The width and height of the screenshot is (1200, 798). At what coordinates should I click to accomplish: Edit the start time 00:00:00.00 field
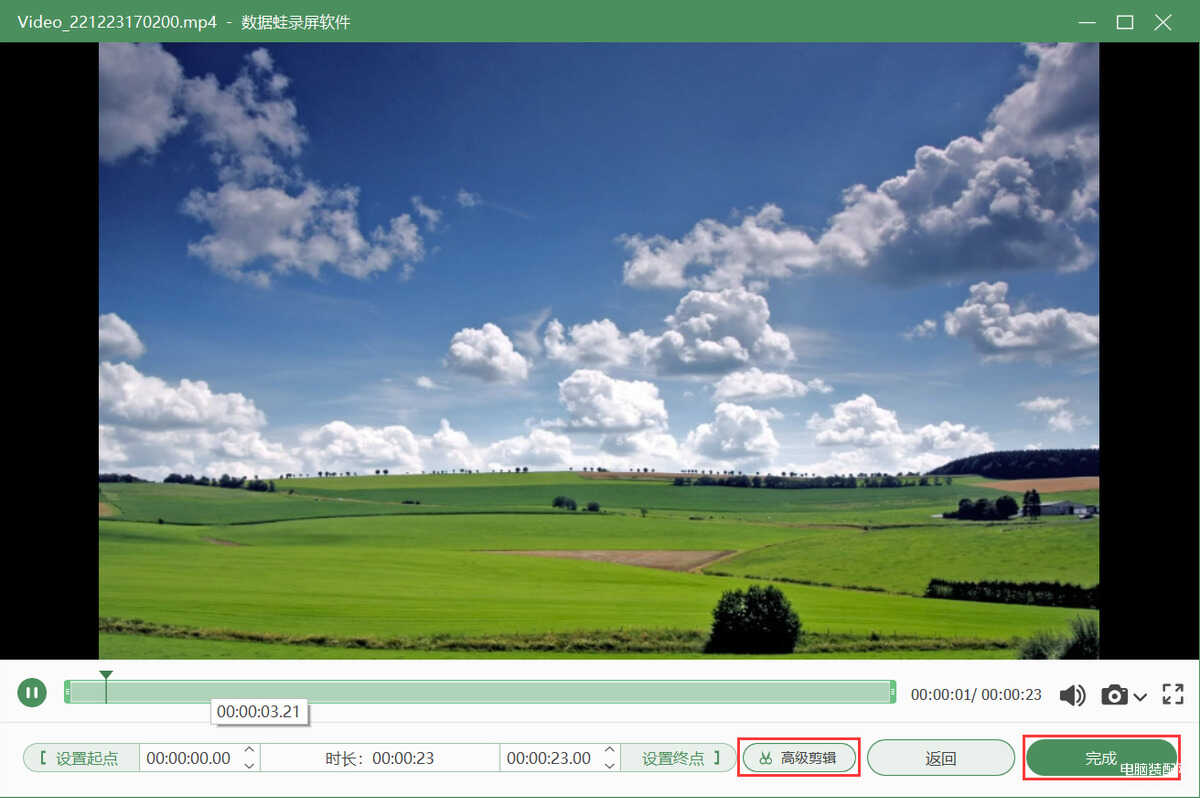pos(188,758)
